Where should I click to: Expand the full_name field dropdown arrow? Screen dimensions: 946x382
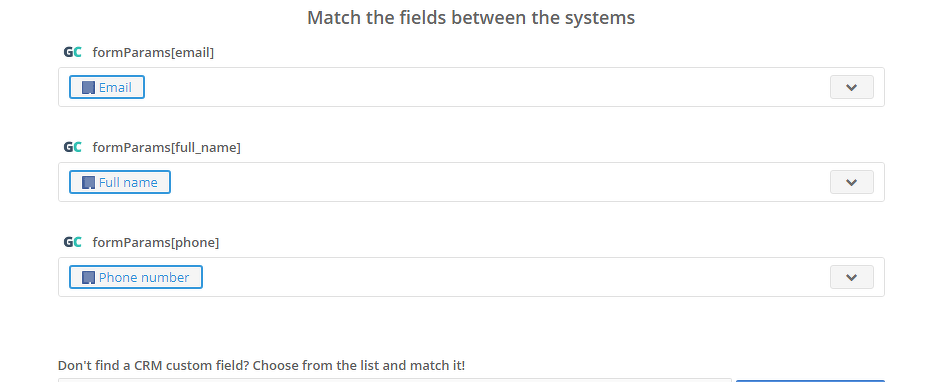point(851,182)
